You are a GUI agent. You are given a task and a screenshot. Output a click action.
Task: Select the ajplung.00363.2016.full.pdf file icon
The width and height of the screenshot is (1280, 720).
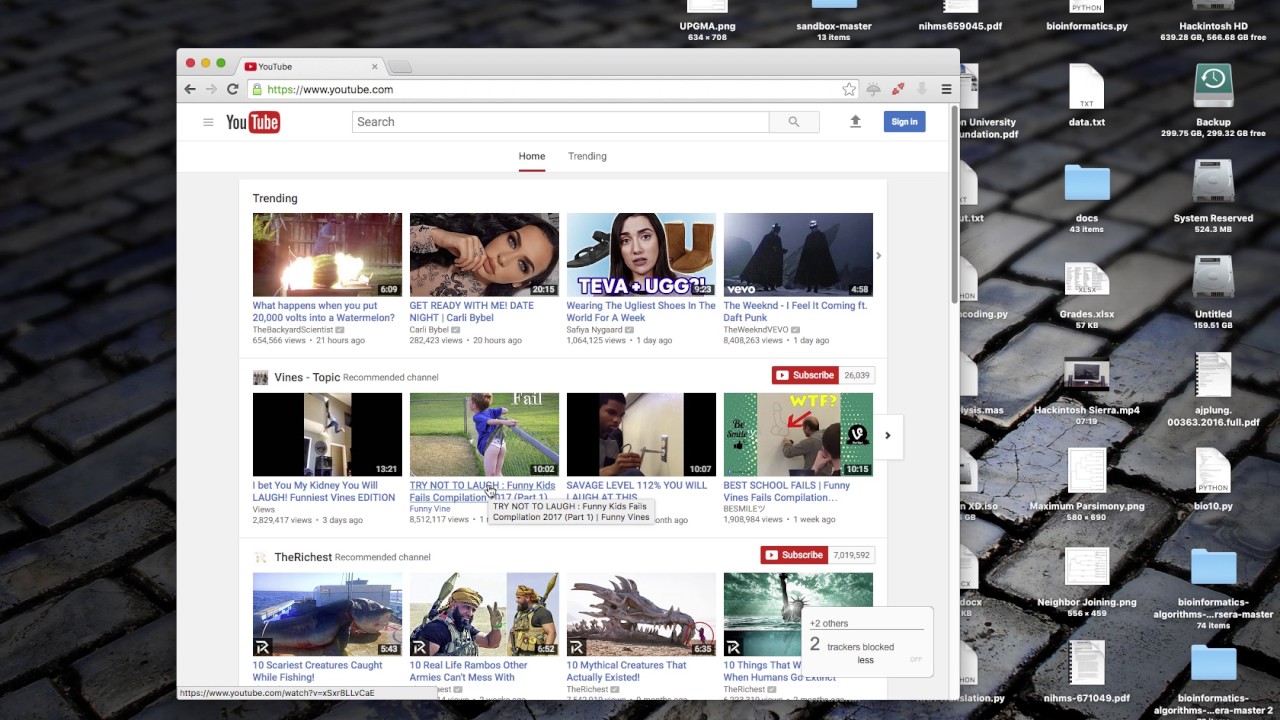coord(1213,375)
